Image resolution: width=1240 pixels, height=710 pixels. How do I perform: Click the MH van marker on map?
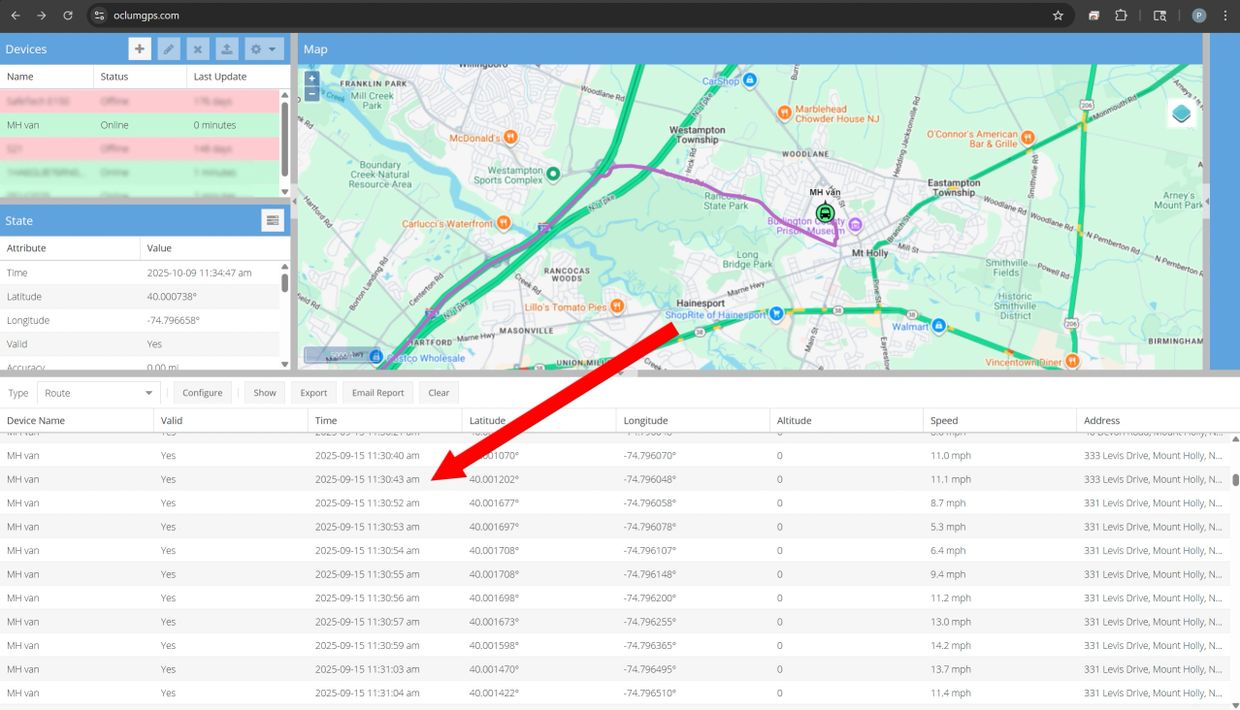(x=825, y=212)
